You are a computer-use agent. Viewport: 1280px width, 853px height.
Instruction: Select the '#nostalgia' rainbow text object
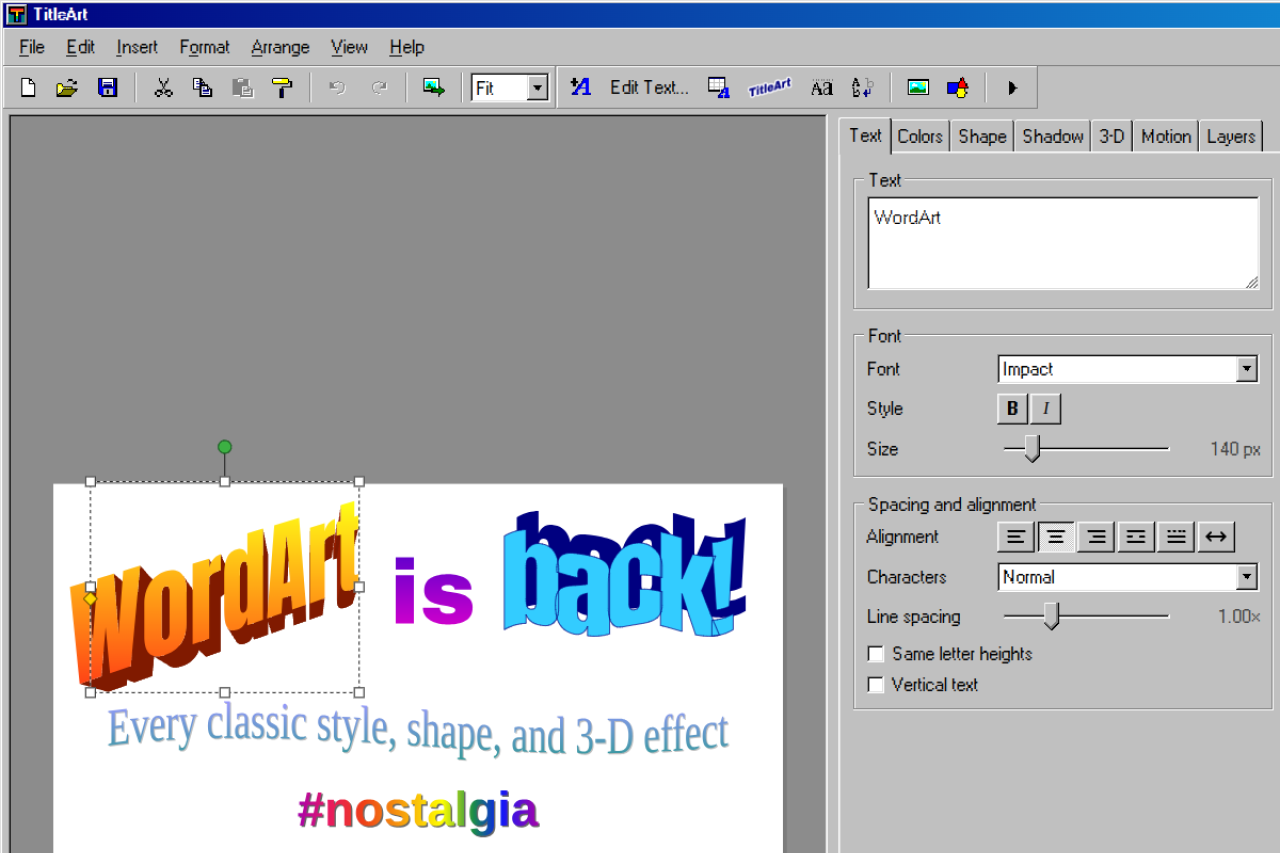click(418, 811)
